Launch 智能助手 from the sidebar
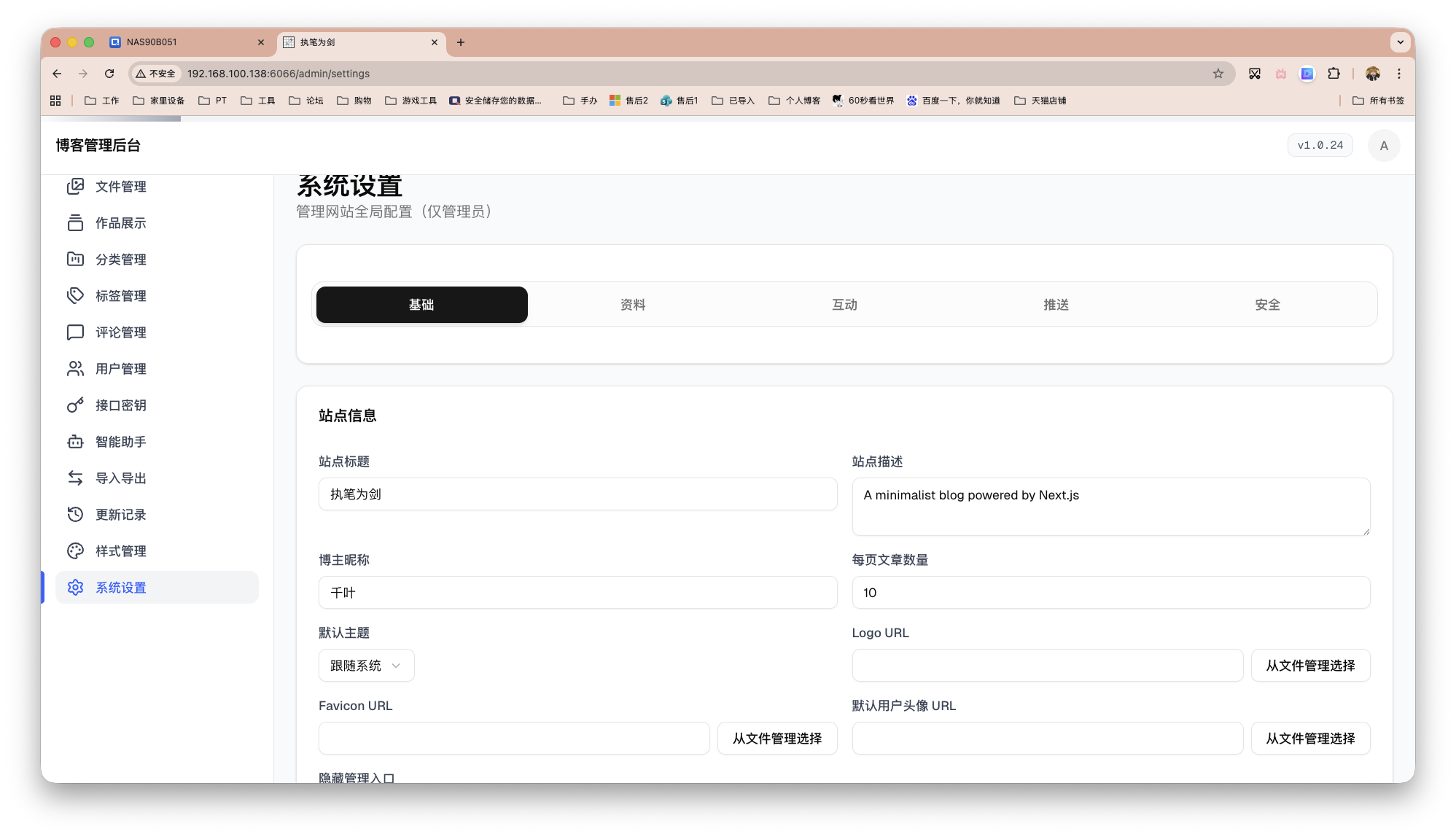Viewport: 1456px width, 837px height. pyautogui.click(x=120, y=441)
